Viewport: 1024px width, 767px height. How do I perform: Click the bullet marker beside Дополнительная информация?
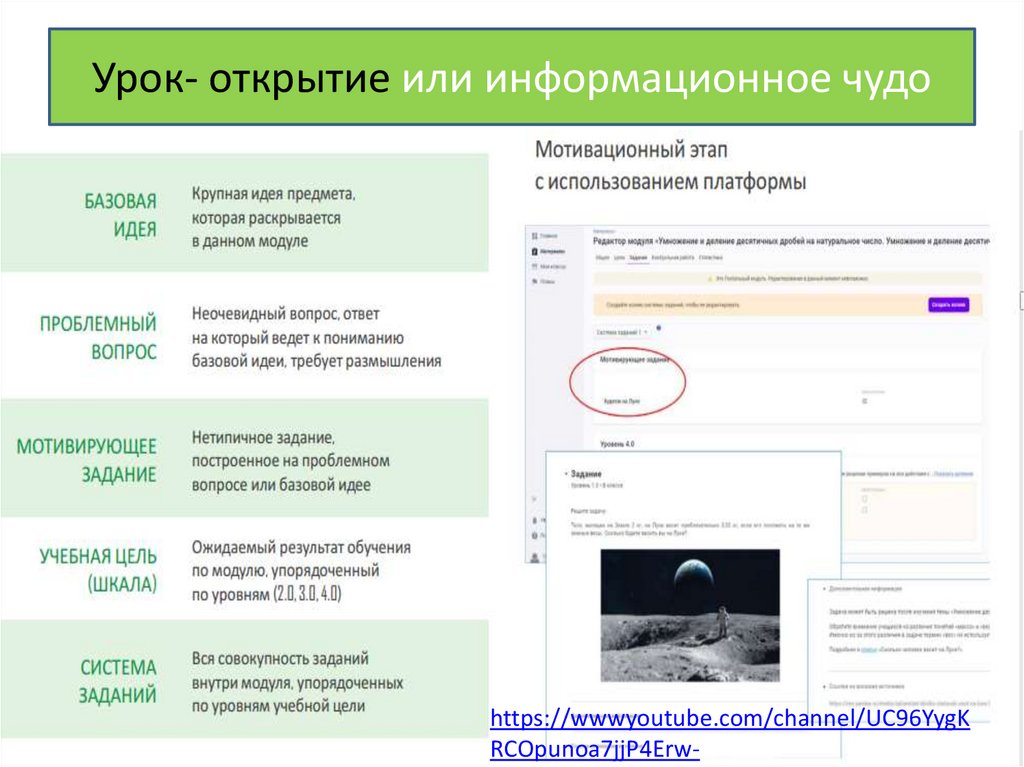824,589
